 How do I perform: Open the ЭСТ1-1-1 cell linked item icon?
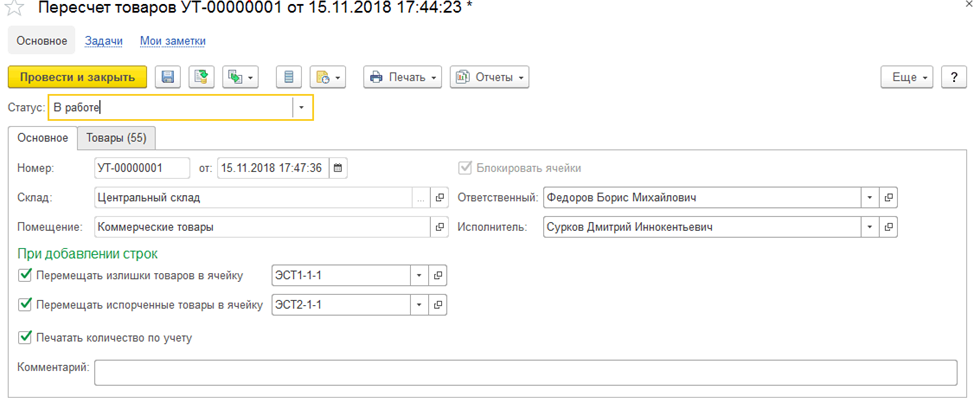(438, 275)
